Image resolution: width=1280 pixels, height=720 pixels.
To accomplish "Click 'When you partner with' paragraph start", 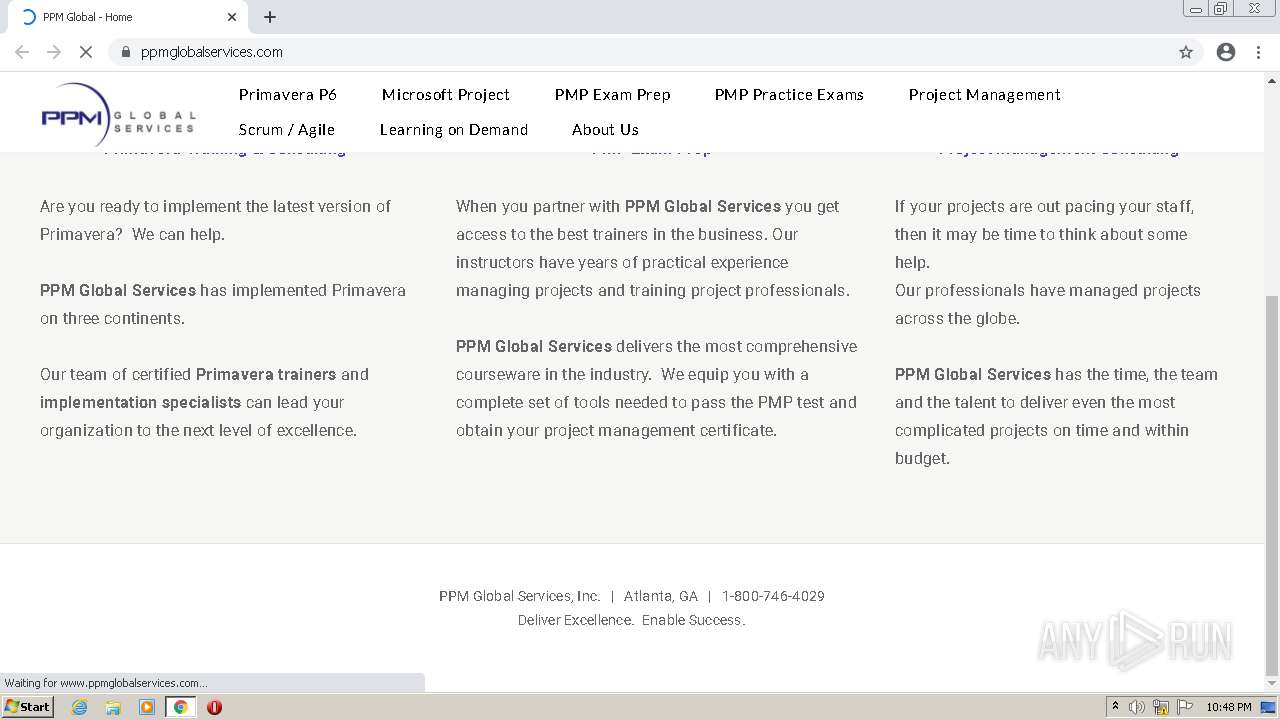I will [x=538, y=206].
